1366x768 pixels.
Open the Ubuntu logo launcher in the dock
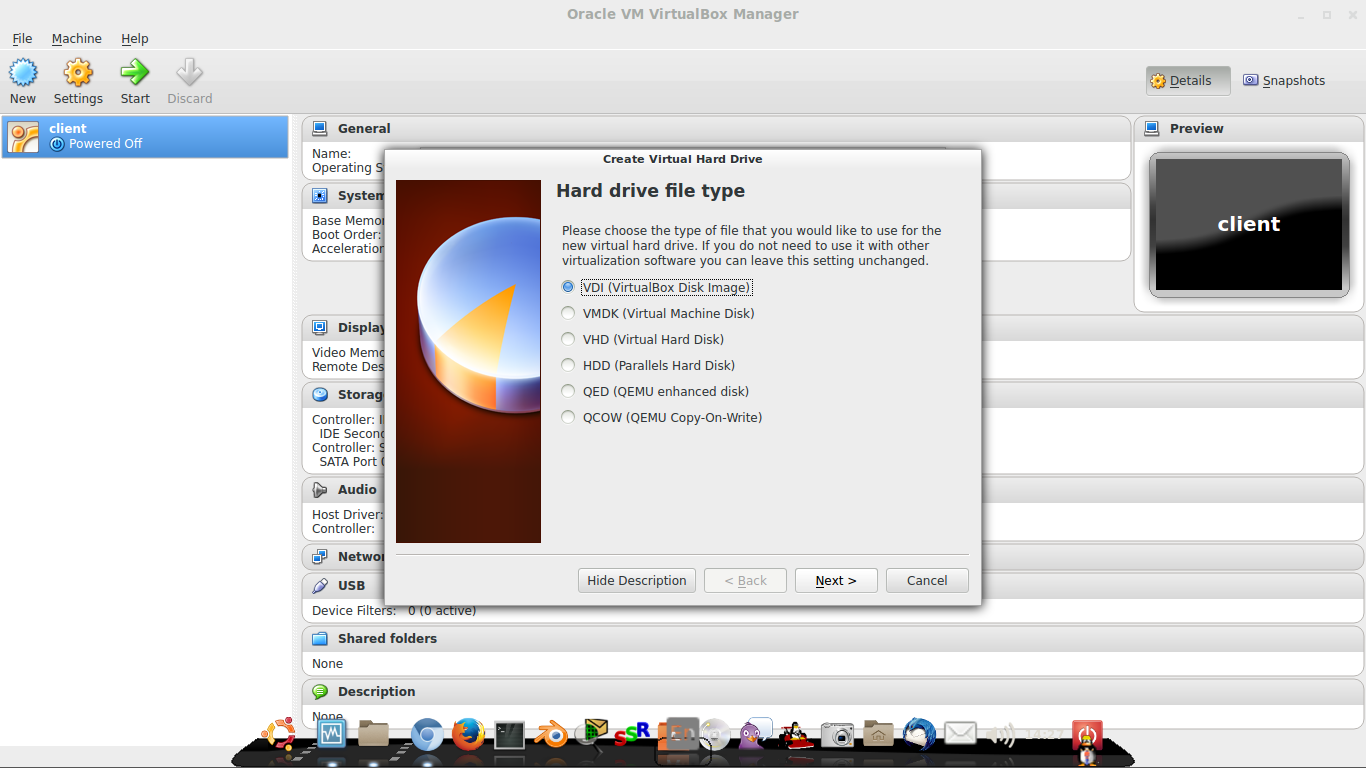(x=279, y=735)
